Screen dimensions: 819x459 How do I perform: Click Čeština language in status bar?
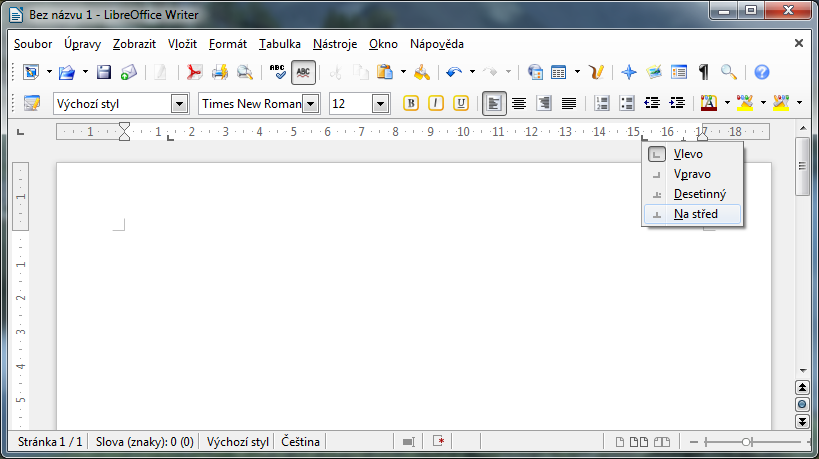click(x=300, y=442)
